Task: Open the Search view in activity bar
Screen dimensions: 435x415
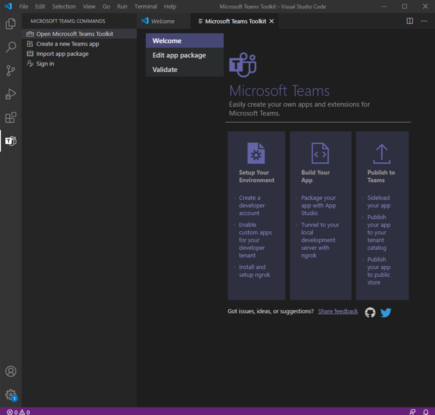Action: tap(11, 47)
